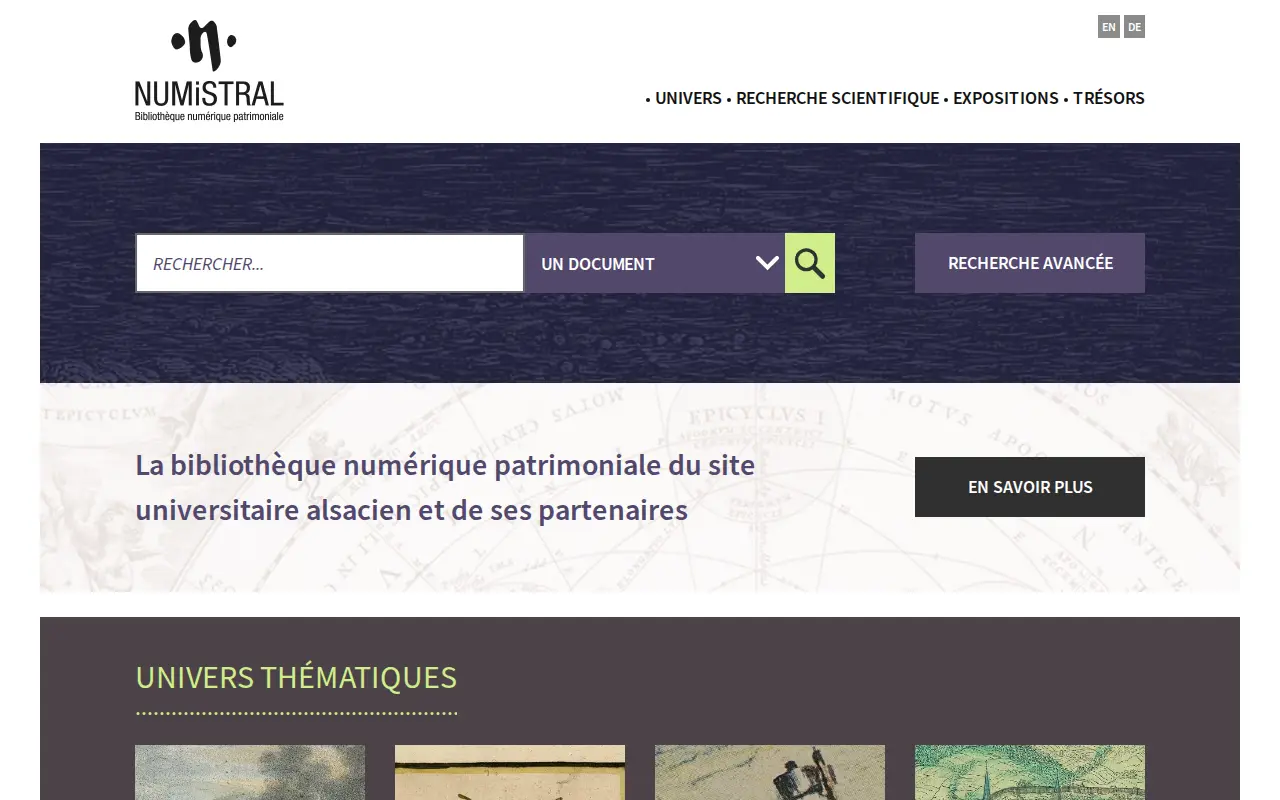Click the En savoir plus button
The image size is (1280, 800).
pyautogui.click(x=1030, y=487)
